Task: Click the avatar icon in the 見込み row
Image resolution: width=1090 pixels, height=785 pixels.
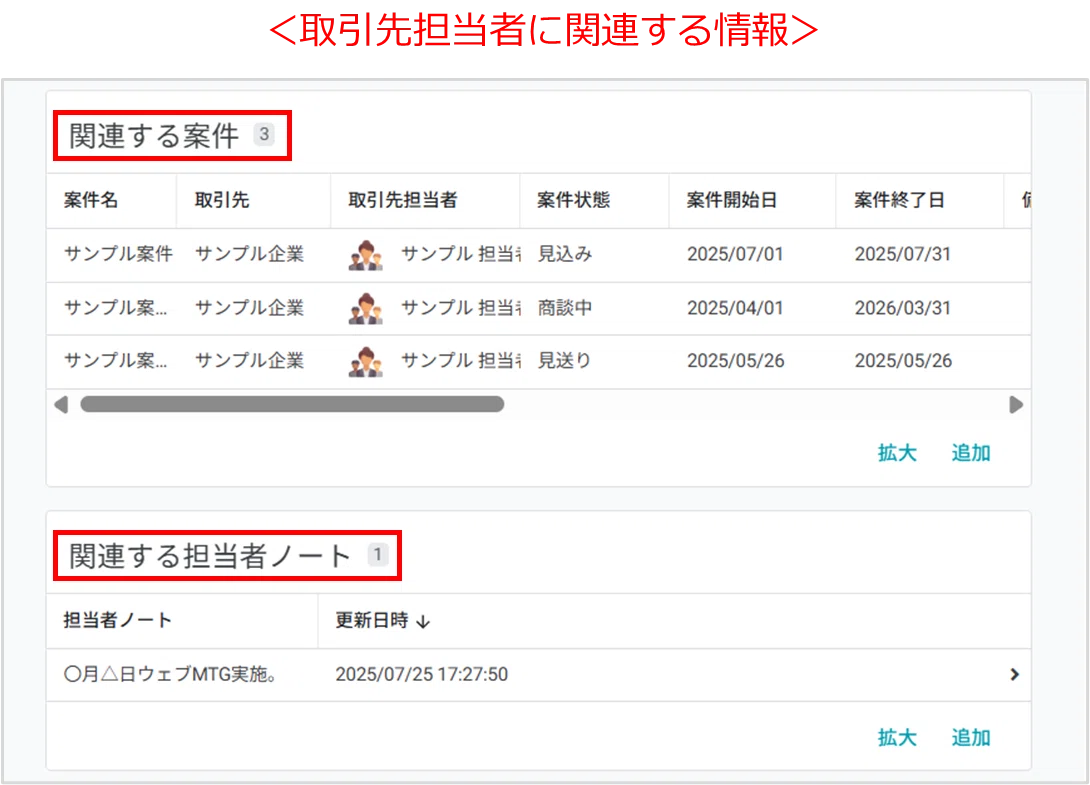Action: pos(366,255)
